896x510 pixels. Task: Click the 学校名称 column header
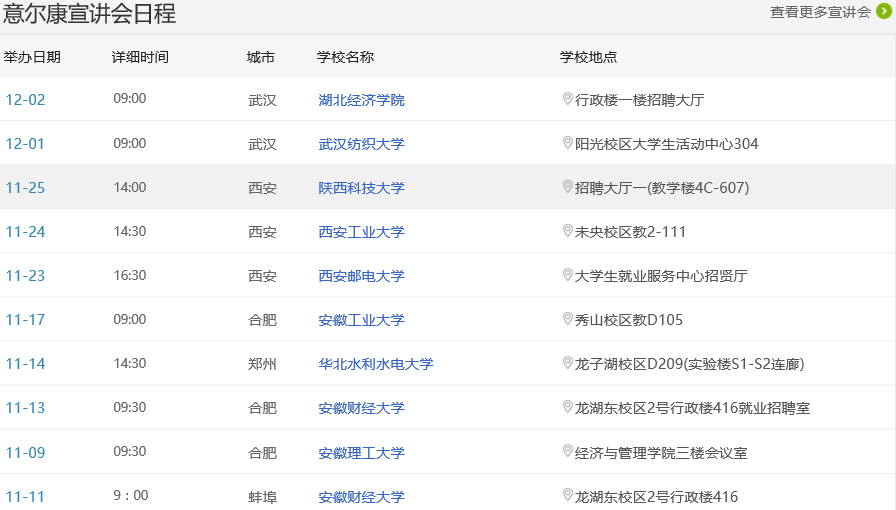[x=345, y=57]
